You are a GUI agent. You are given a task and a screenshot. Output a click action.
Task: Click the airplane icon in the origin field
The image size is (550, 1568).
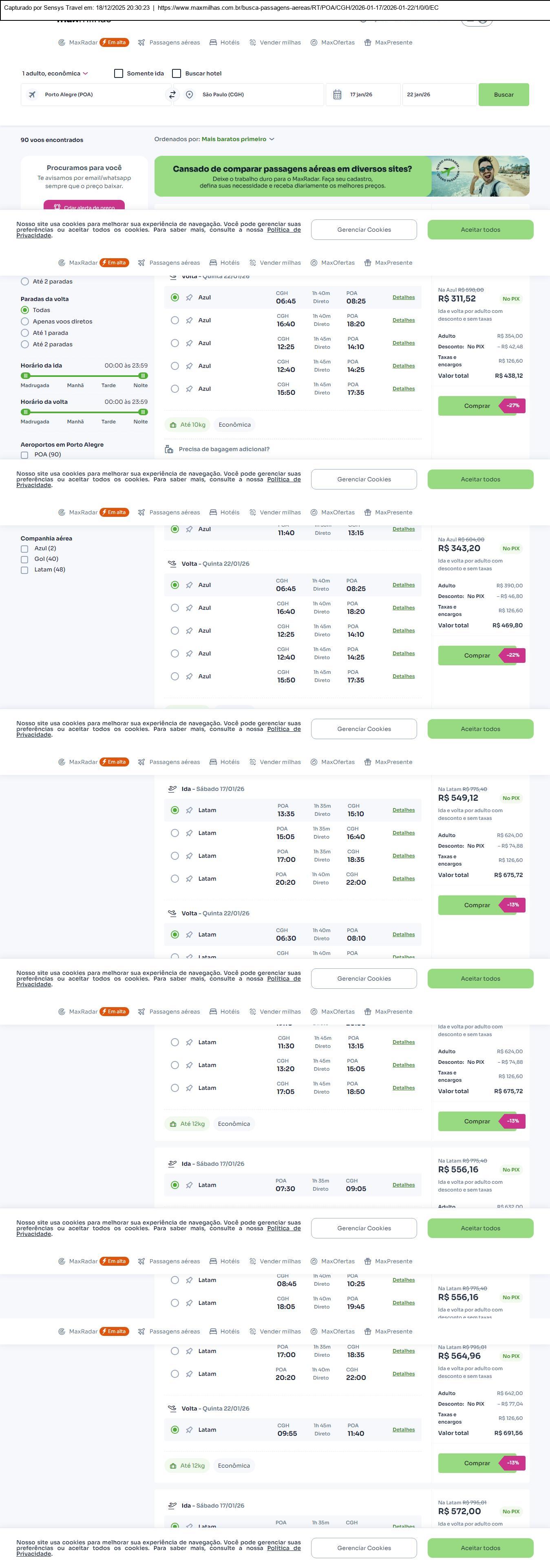[x=32, y=95]
